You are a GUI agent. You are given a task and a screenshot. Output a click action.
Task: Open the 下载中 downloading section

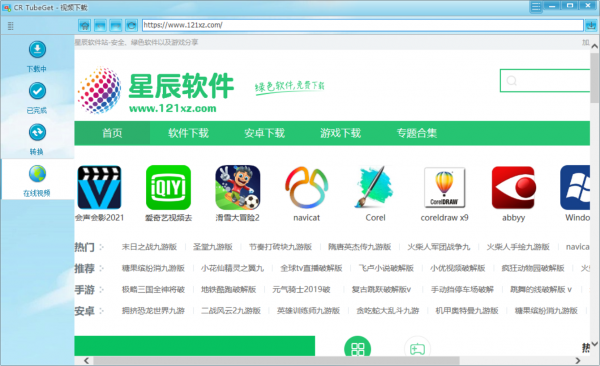click(37, 57)
